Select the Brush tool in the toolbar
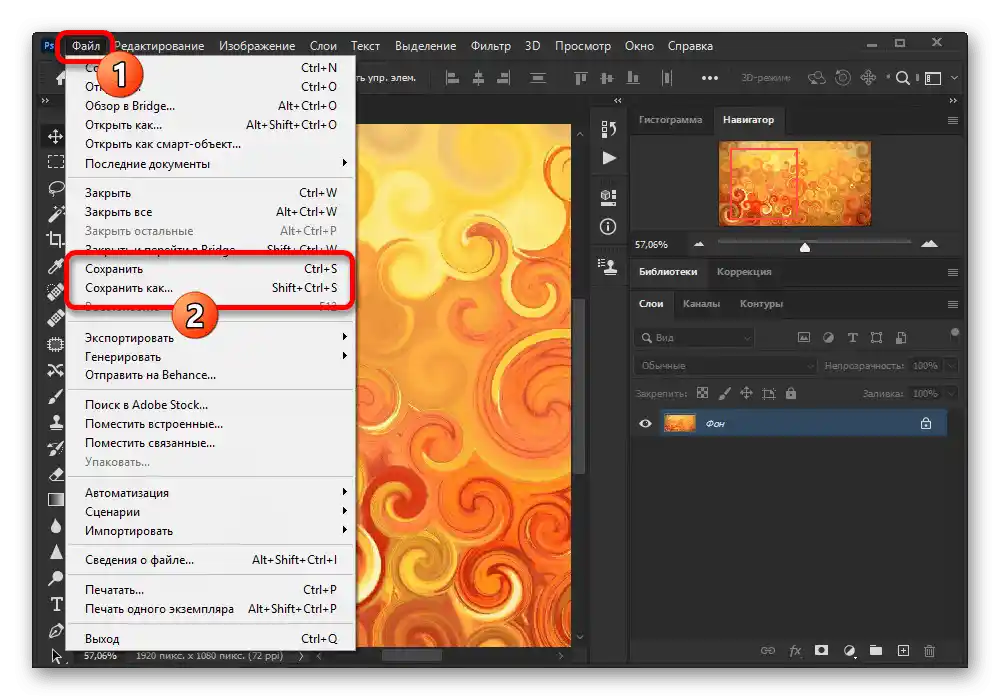The image size is (1000, 700). click(55, 397)
